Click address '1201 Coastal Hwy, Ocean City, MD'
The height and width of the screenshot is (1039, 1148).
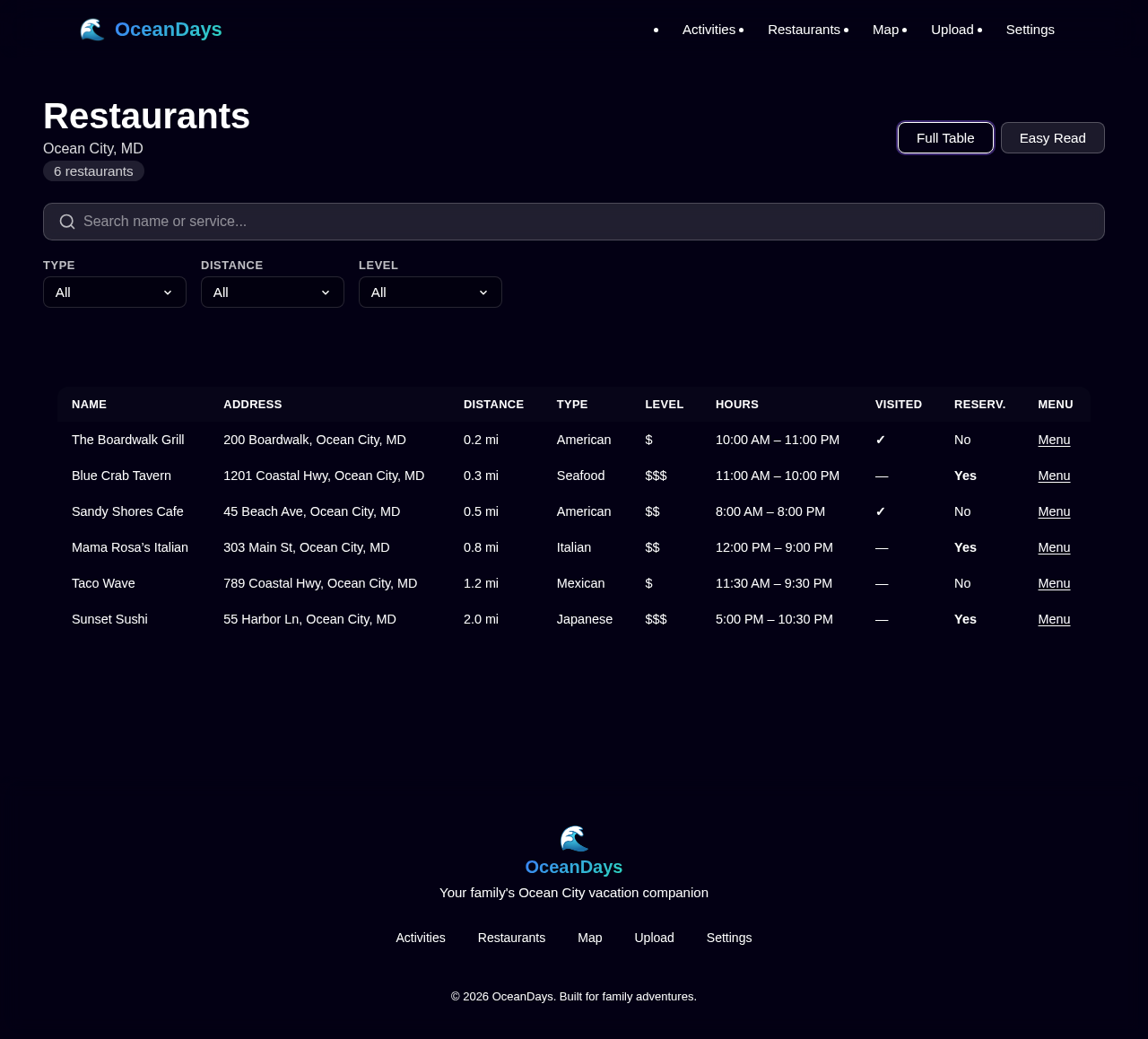pos(324,476)
